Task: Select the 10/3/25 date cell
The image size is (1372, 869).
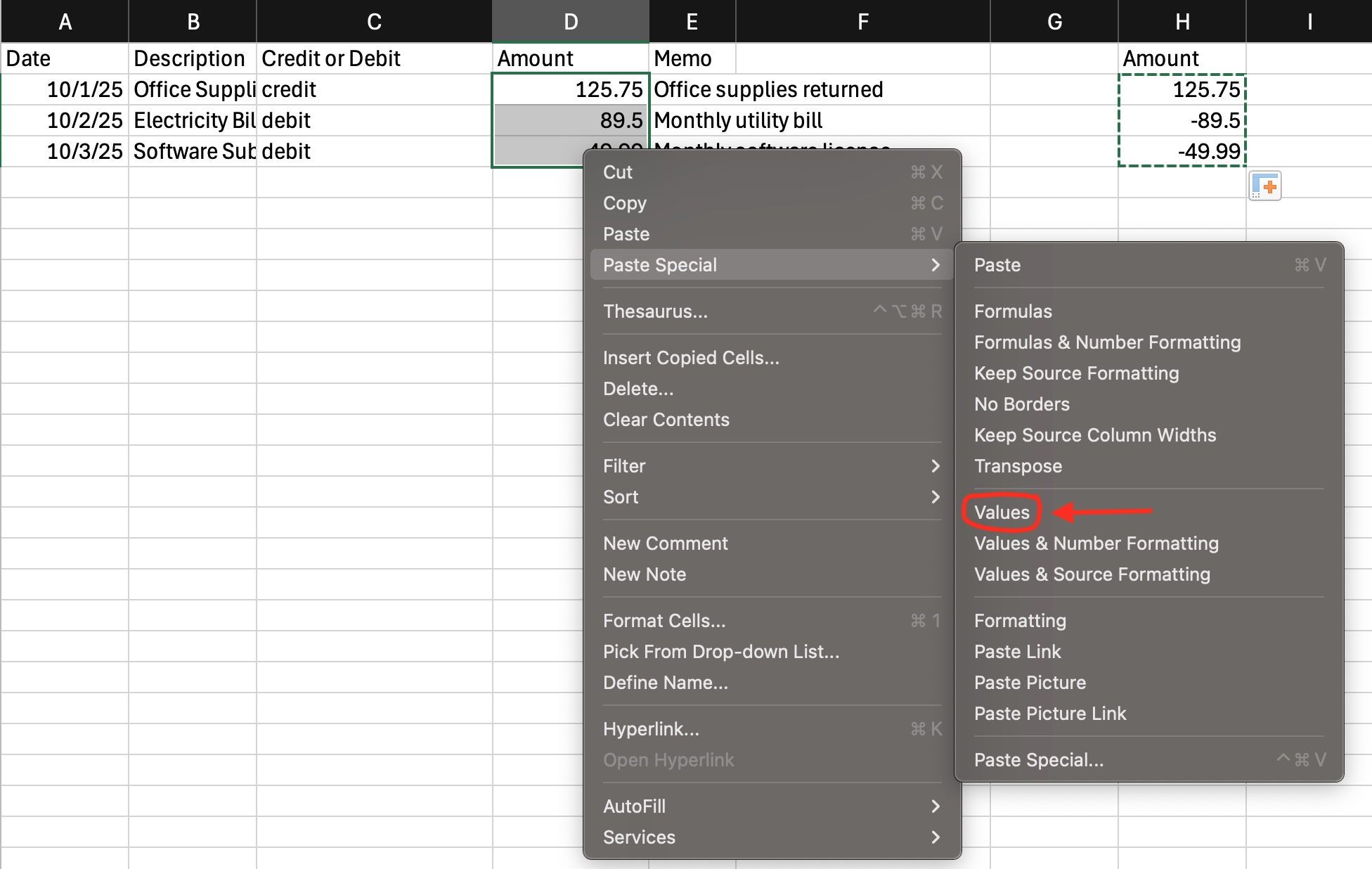Action: click(65, 151)
